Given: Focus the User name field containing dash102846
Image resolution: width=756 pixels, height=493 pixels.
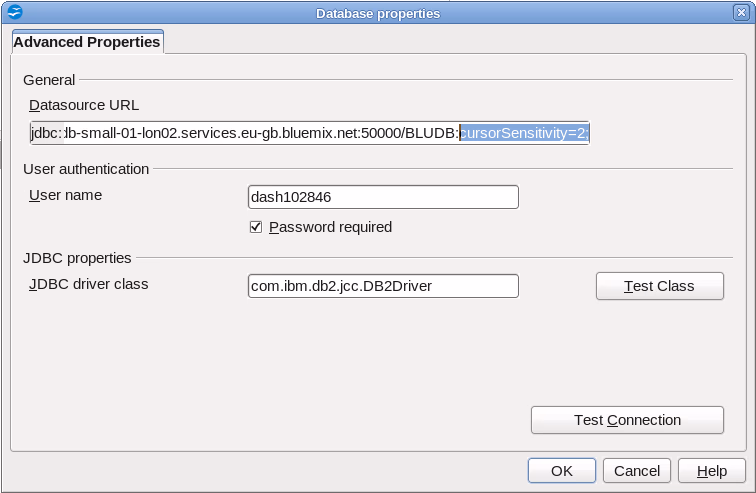Looking at the screenshot, I should pos(382,197).
